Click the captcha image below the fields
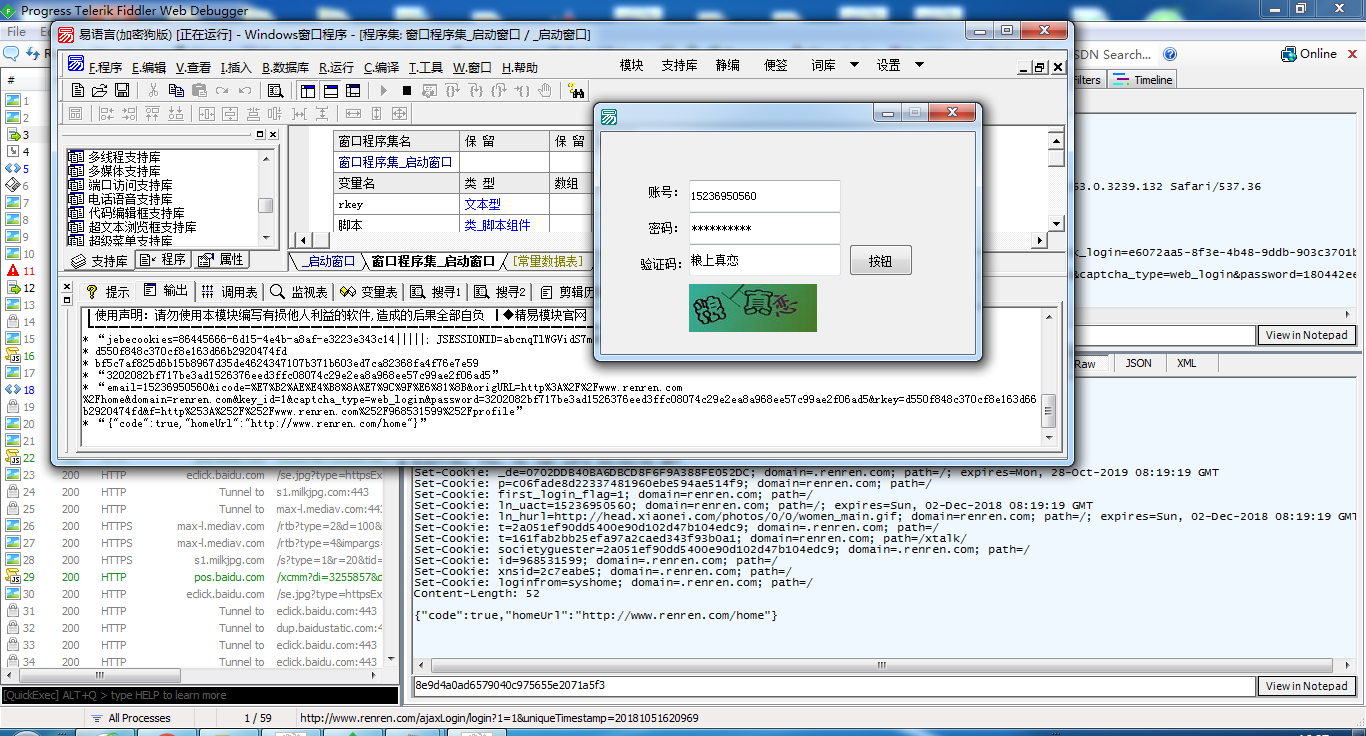 pyautogui.click(x=752, y=308)
